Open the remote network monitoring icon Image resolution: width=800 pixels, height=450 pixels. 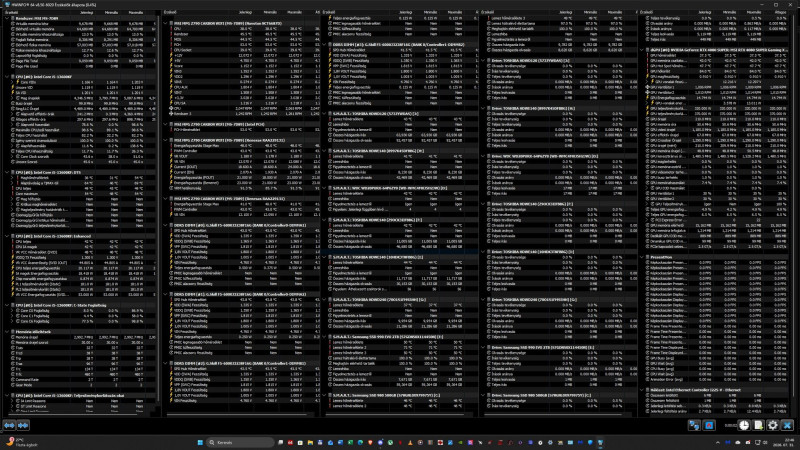coord(694,425)
